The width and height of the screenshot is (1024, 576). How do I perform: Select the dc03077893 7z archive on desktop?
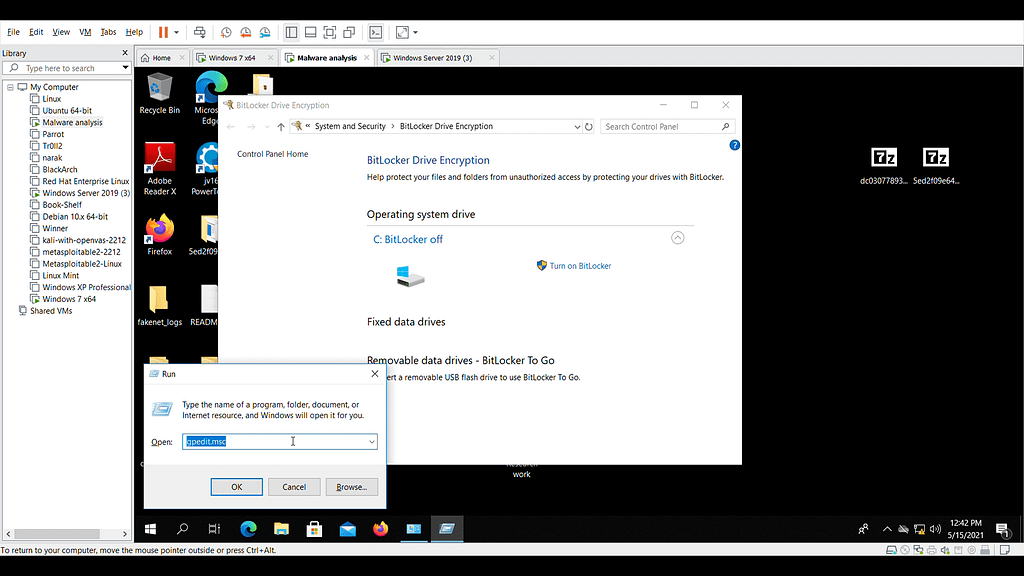884,167
